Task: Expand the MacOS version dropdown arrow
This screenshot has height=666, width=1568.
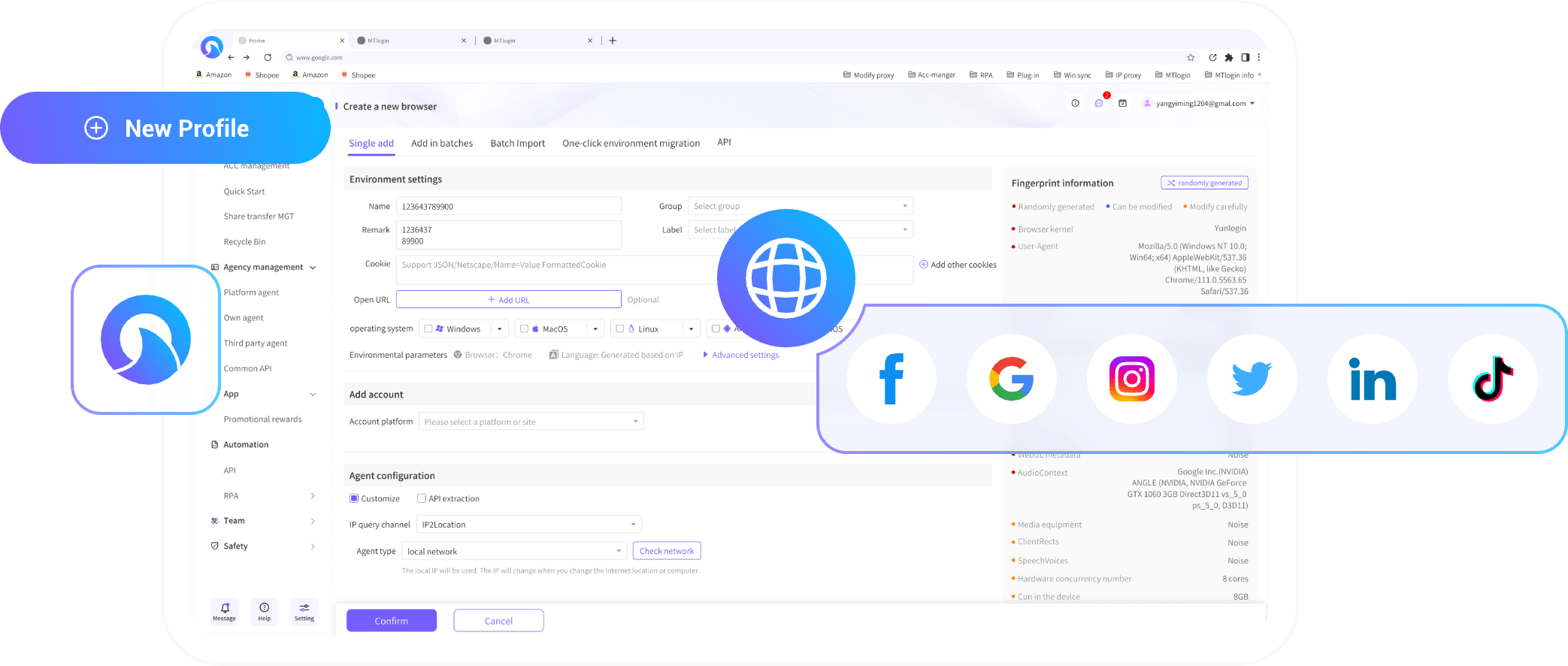Action: (x=595, y=329)
